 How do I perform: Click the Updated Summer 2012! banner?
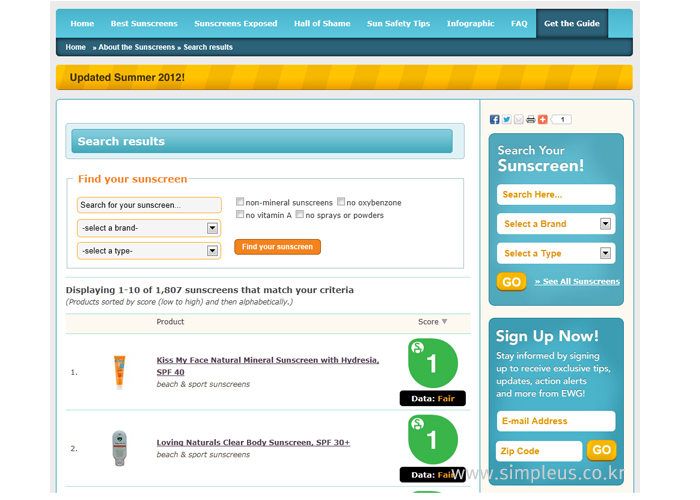point(344,77)
